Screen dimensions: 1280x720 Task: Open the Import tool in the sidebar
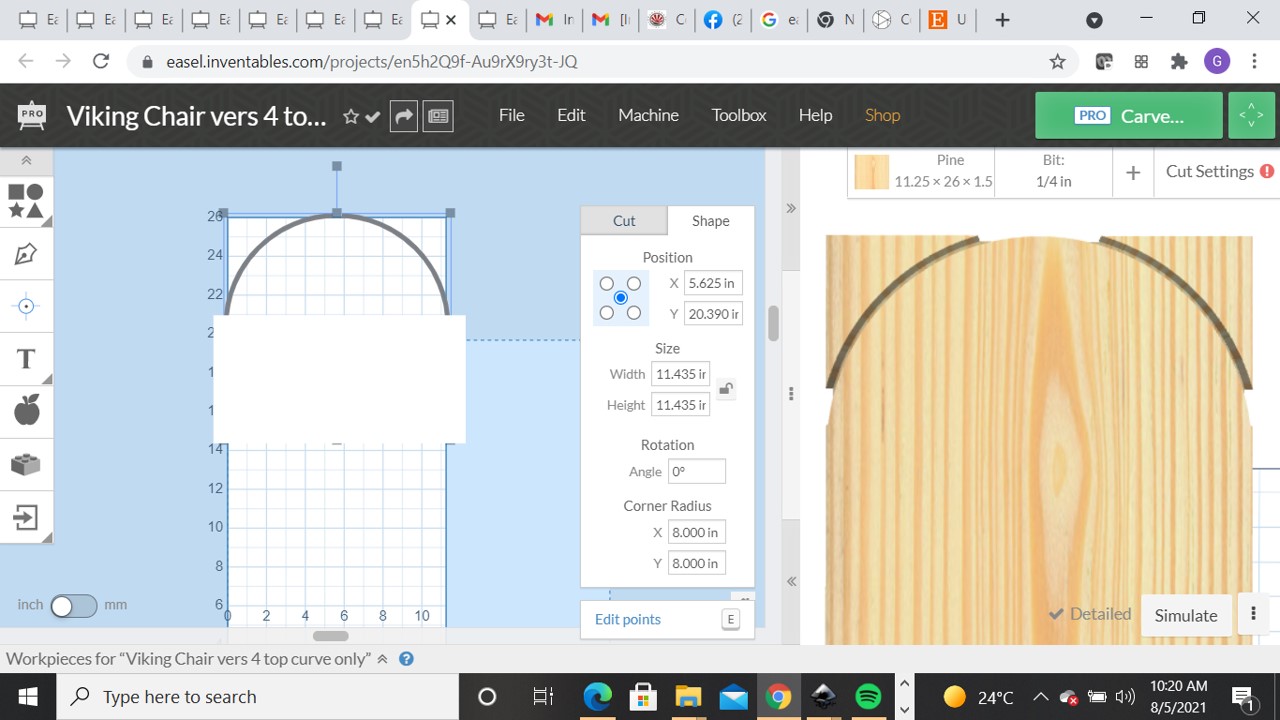click(x=26, y=517)
